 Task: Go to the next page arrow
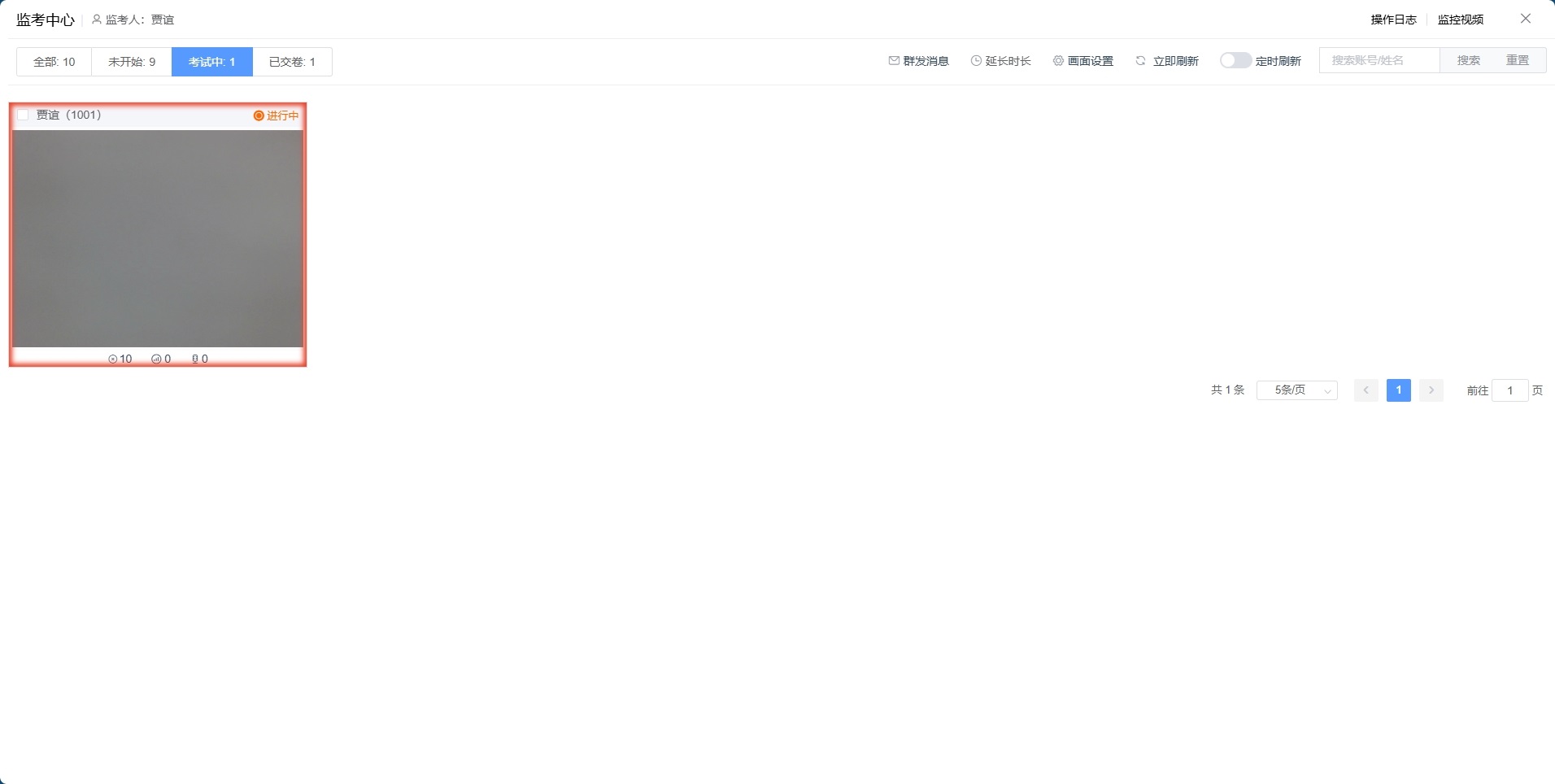tap(1431, 390)
